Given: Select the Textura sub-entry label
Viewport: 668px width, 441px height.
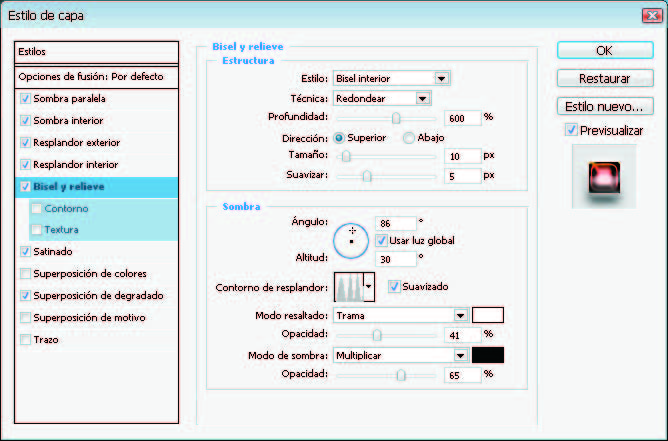Looking at the screenshot, I should click(61, 230).
